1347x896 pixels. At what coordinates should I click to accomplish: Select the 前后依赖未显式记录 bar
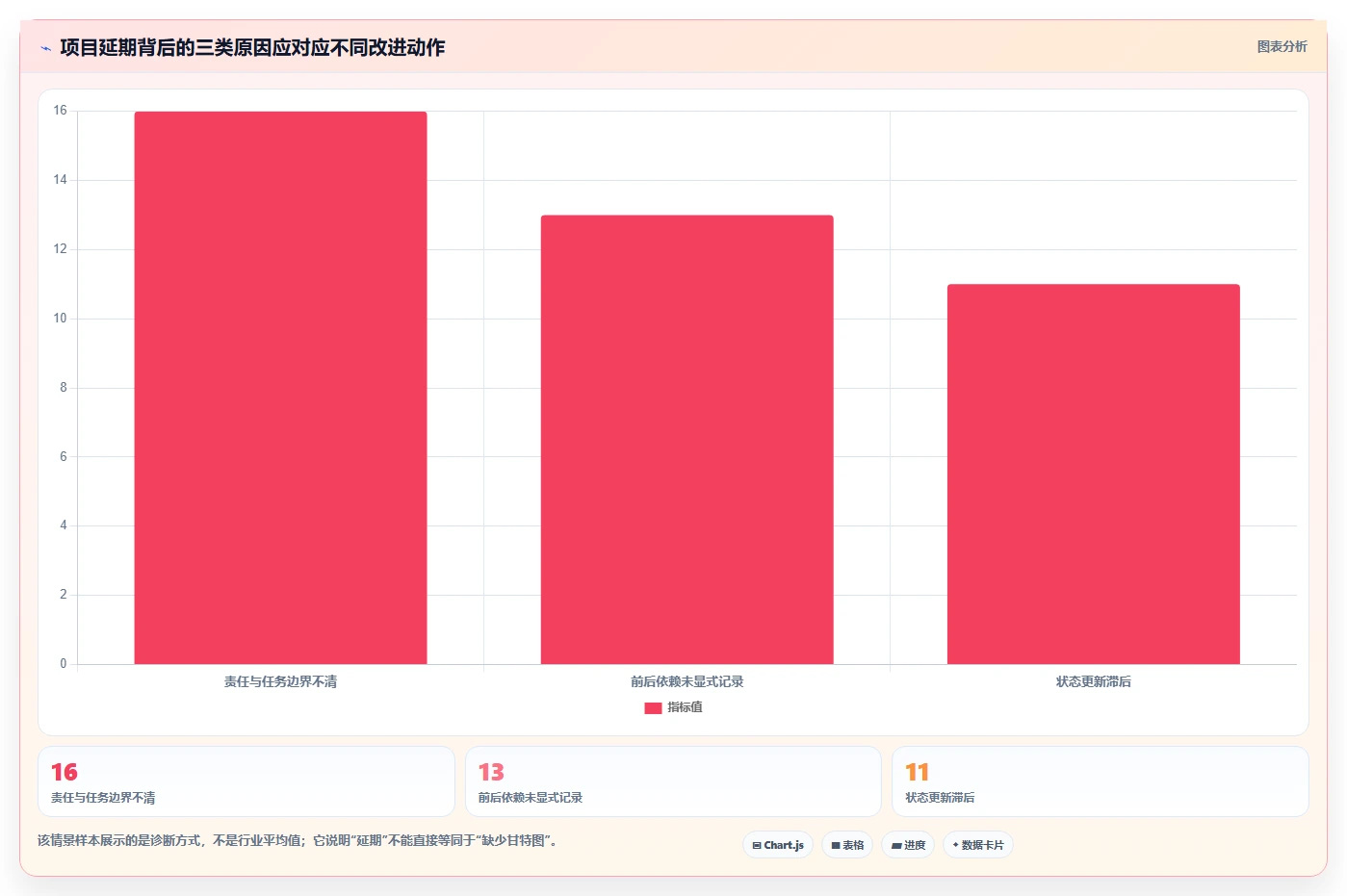tap(686, 440)
